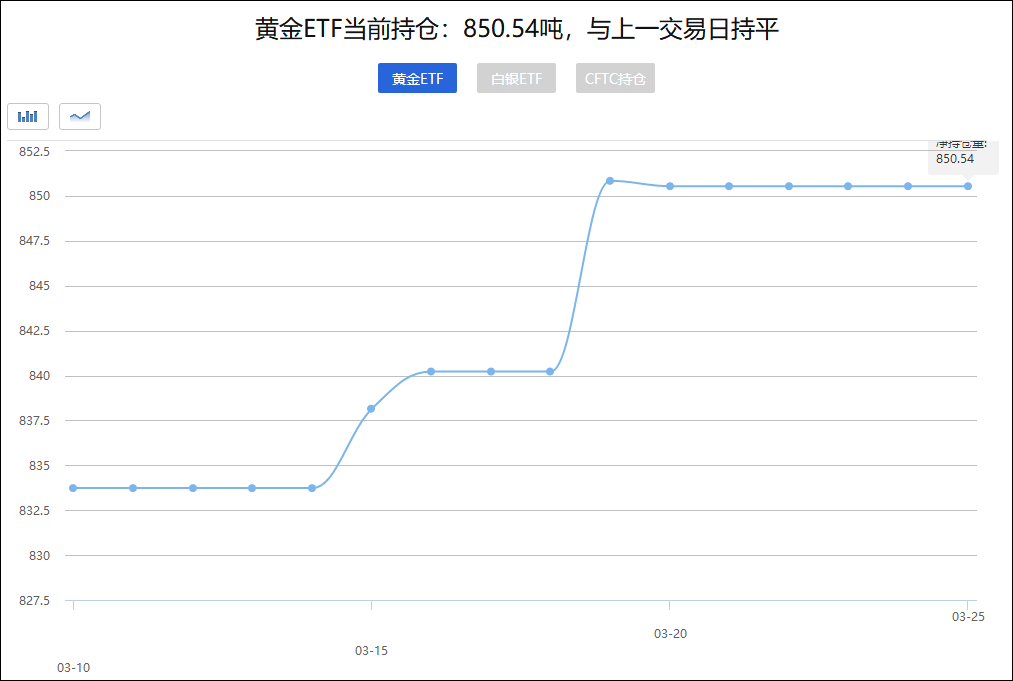1013x681 pixels.
Task: Click the 827.5 y-axis label
Action: click(x=34, y=601)
